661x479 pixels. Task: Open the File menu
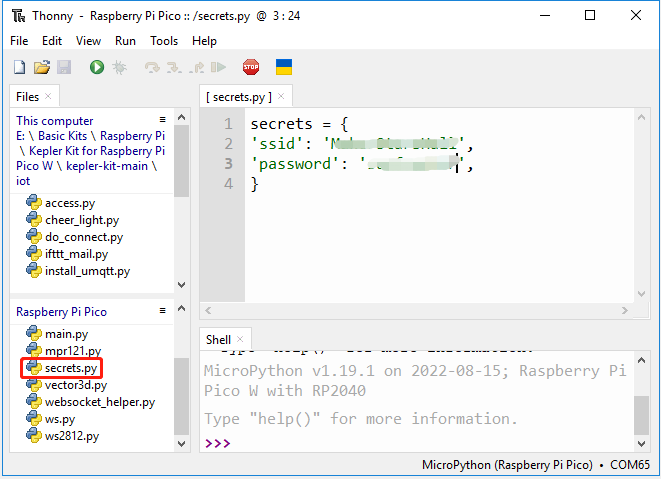tap(19, 41)
